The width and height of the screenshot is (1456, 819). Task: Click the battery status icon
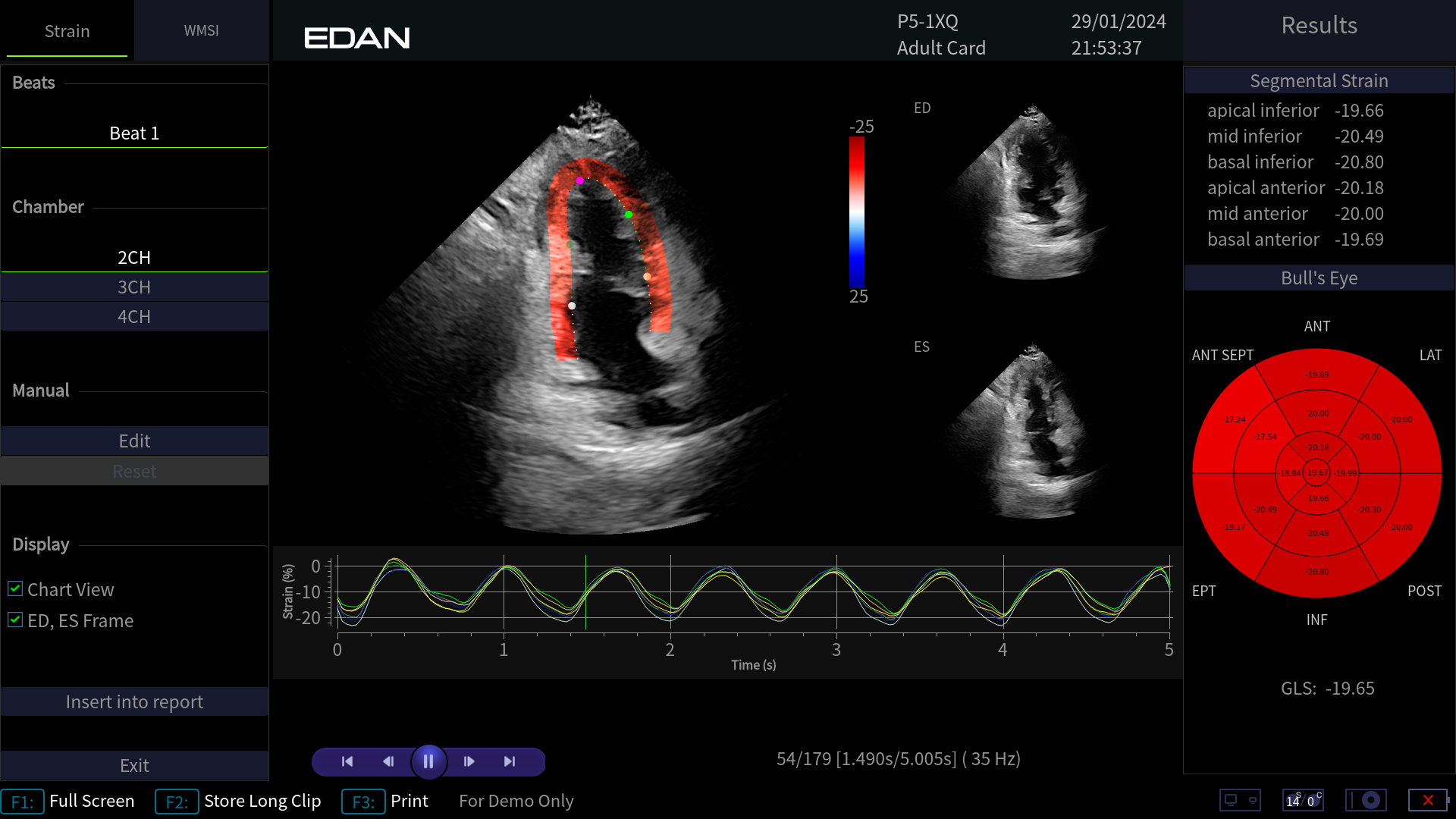tap(1428, 800)
